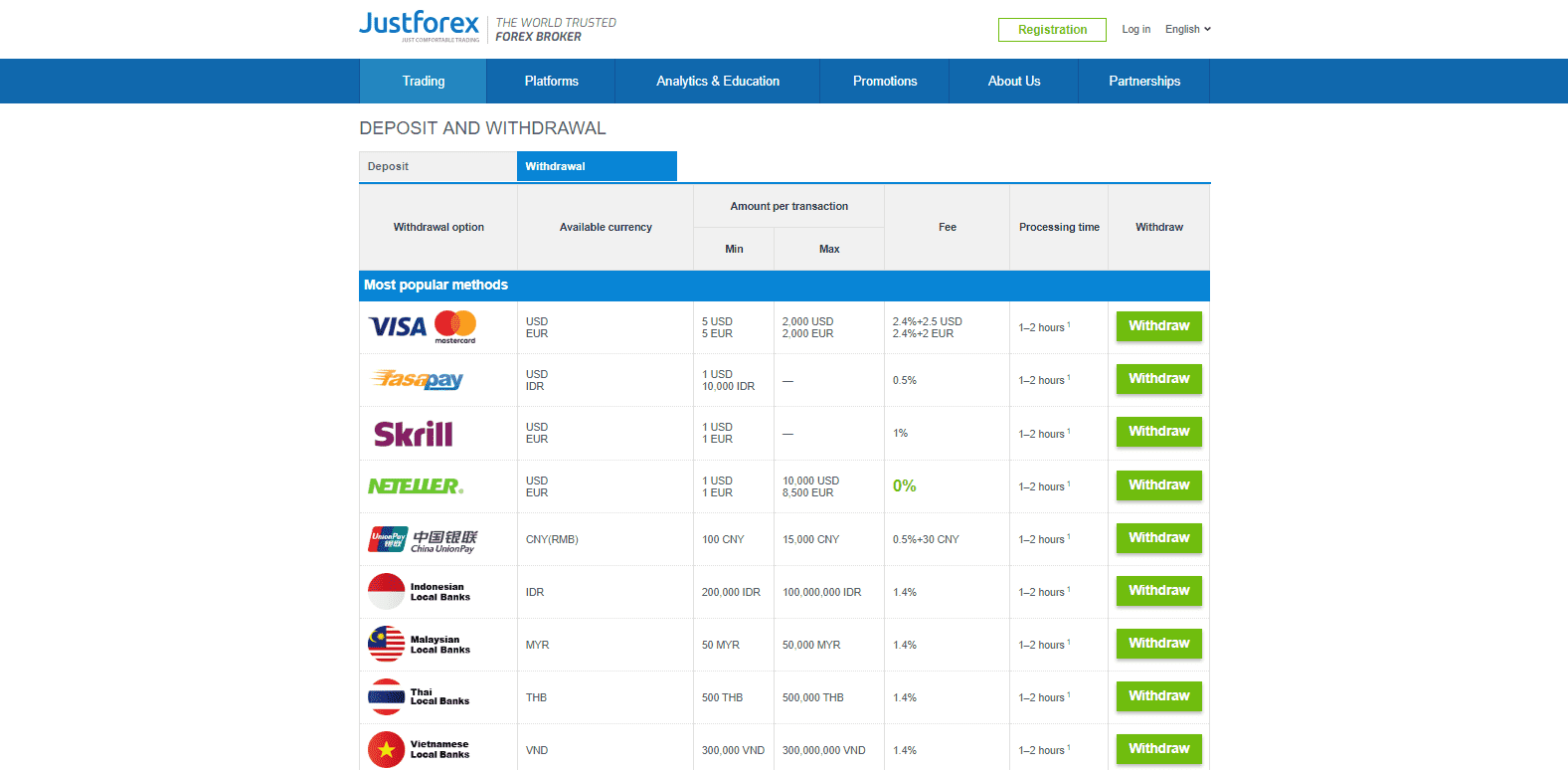Click the Log in link
The width and height of the screenshot is (1568, 770).
coord(1136,30)
